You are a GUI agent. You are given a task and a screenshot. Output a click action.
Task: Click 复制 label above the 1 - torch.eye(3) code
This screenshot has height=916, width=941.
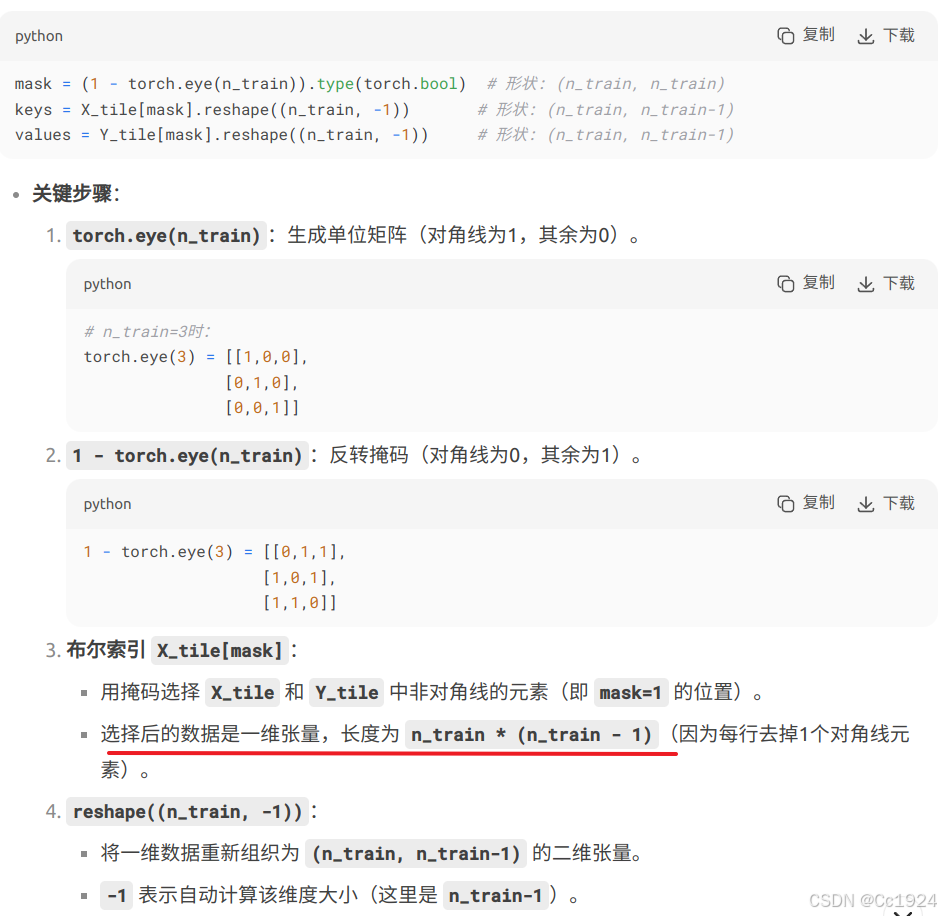pyautogui.click(x=819, y=502)
